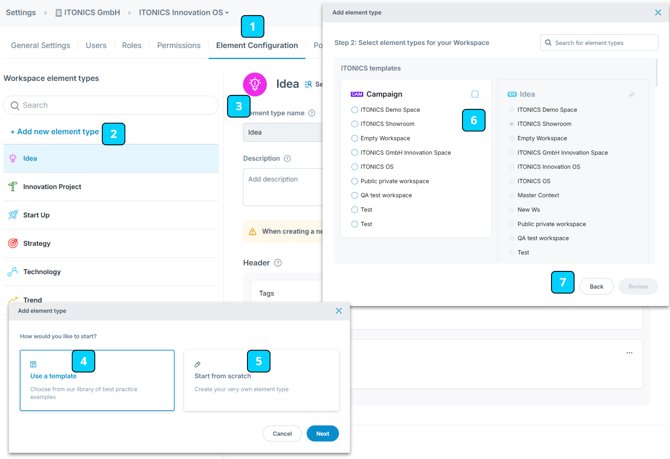Open the General Settings tab

41,45
